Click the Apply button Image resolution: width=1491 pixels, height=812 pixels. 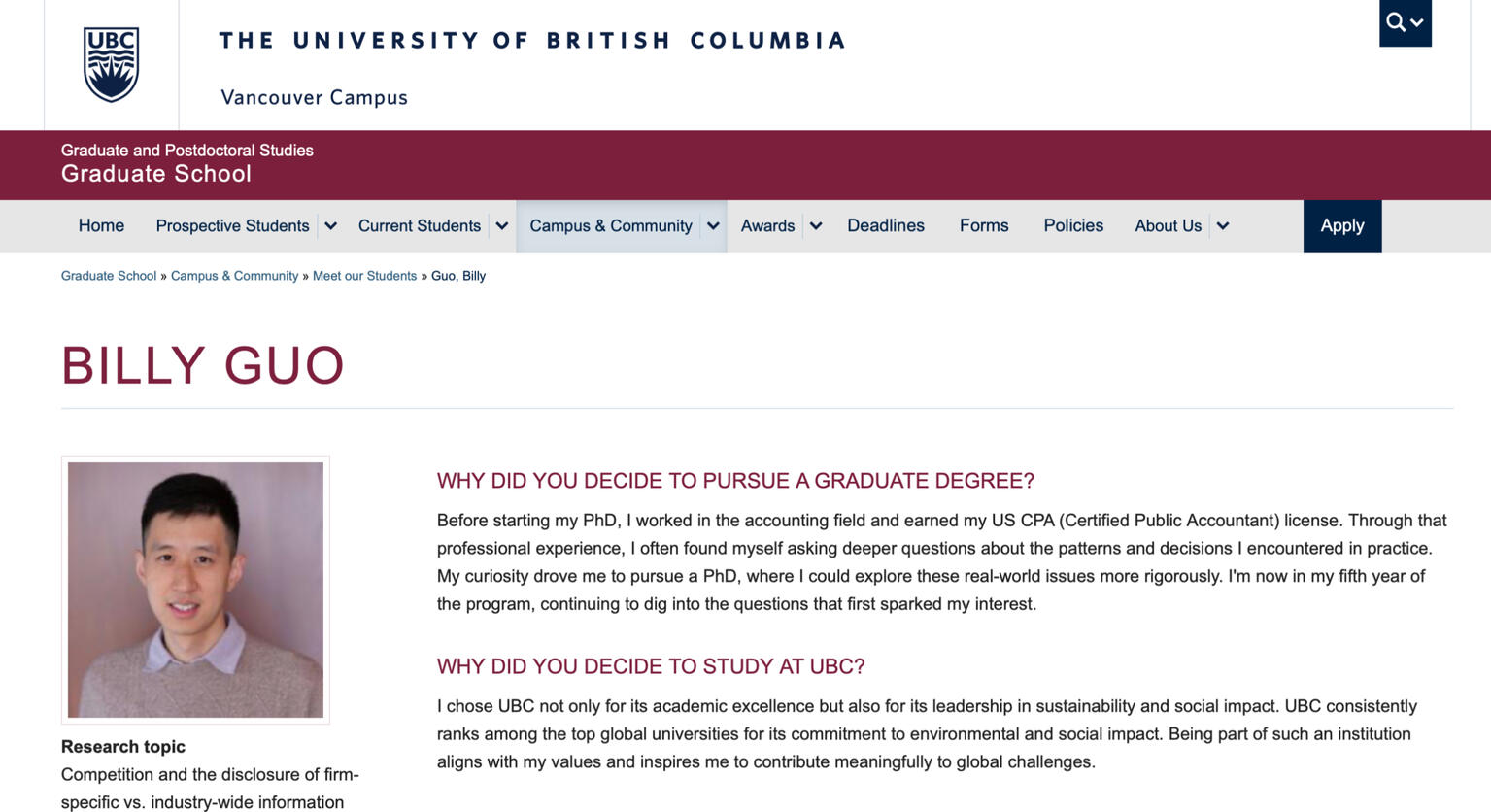tap(1341, 225)
